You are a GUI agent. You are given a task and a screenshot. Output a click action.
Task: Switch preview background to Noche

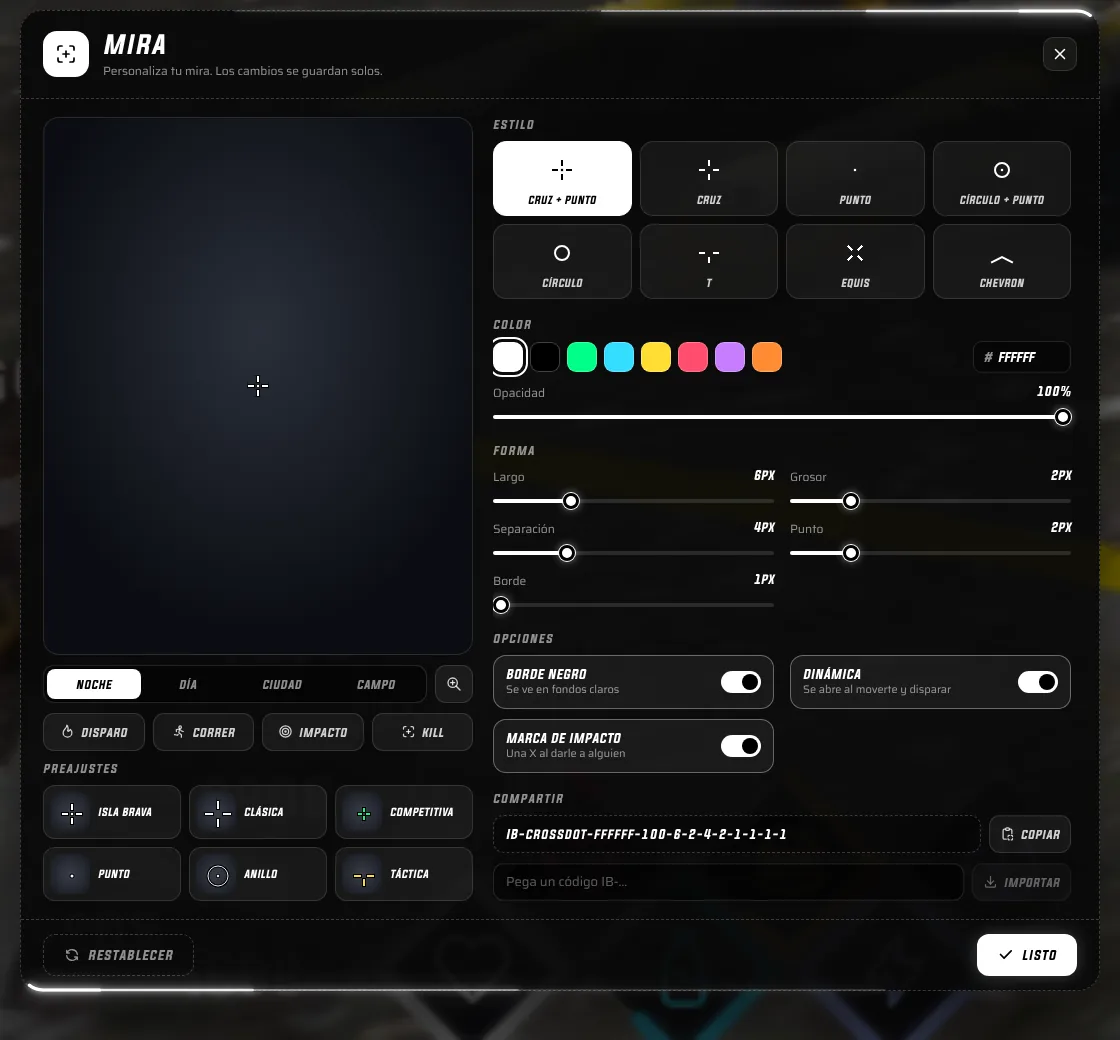pyautogui.click(x=94, y=684)
